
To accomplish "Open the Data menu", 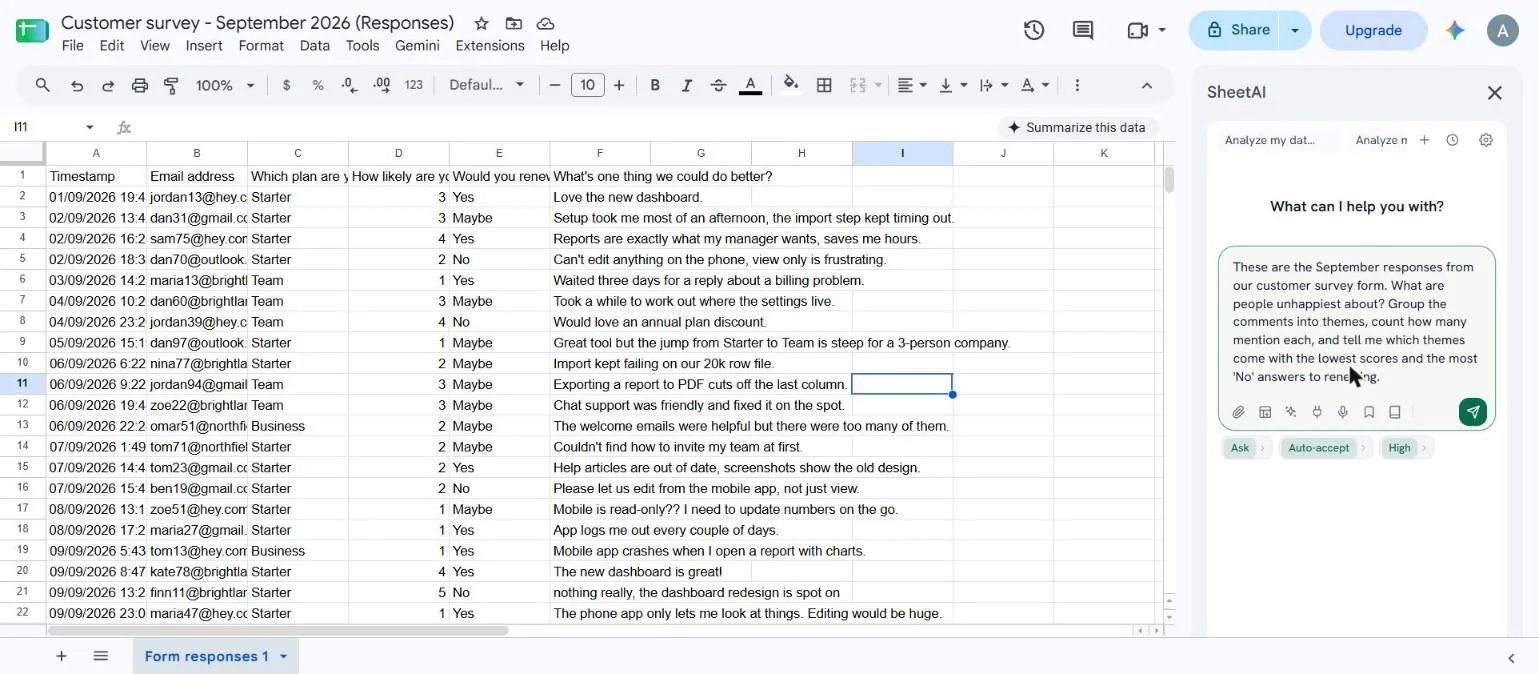I will (x=314, y=45).
